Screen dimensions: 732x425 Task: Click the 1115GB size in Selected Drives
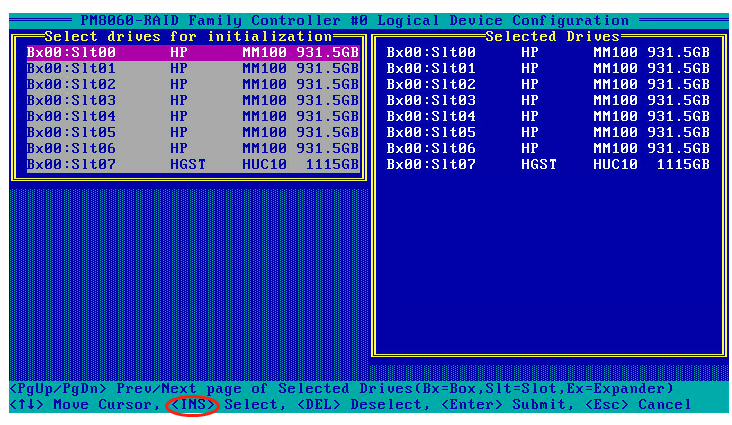pyautogui.click(x=683, y=164)
